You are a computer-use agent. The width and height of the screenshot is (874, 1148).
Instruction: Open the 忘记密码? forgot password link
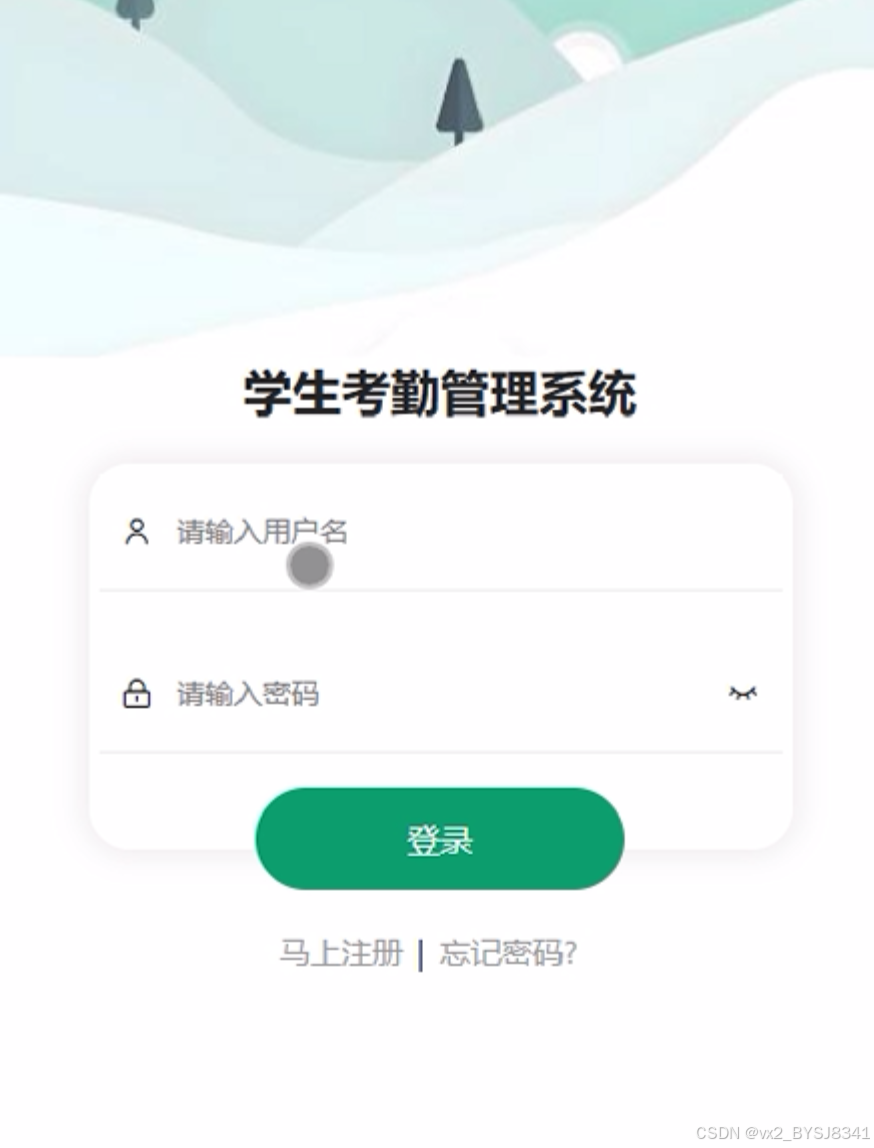pyautogui.click(x=508, y=953)
